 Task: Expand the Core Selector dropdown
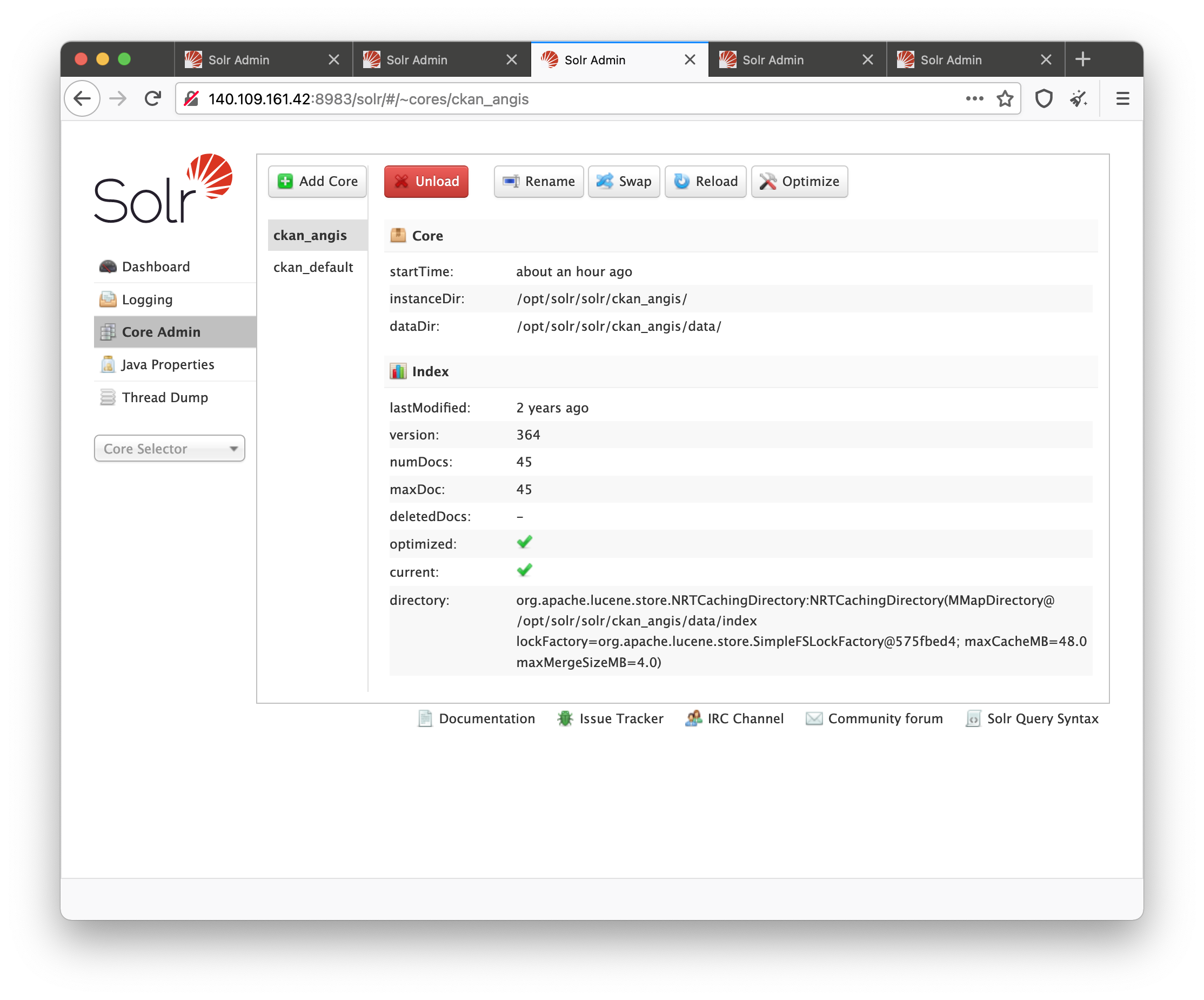pyautogui.click(x=170, y=449)
